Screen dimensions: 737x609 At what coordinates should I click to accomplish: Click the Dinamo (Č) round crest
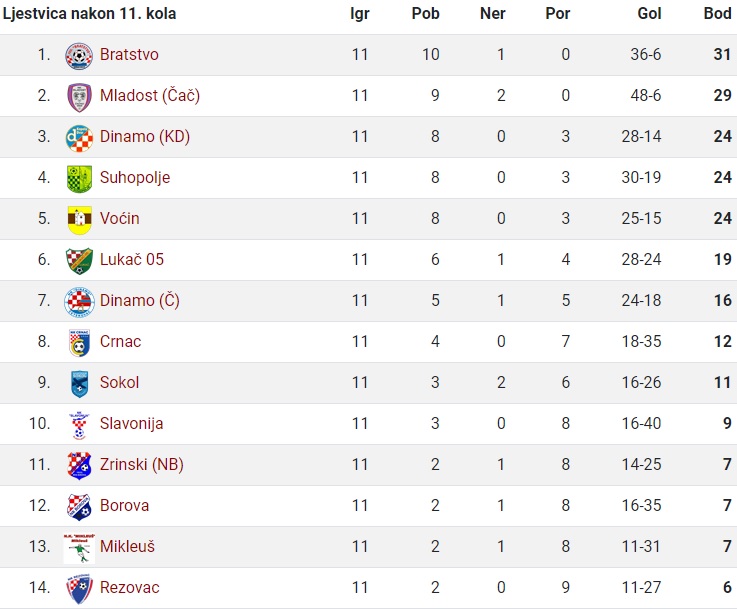coord(79,302)
